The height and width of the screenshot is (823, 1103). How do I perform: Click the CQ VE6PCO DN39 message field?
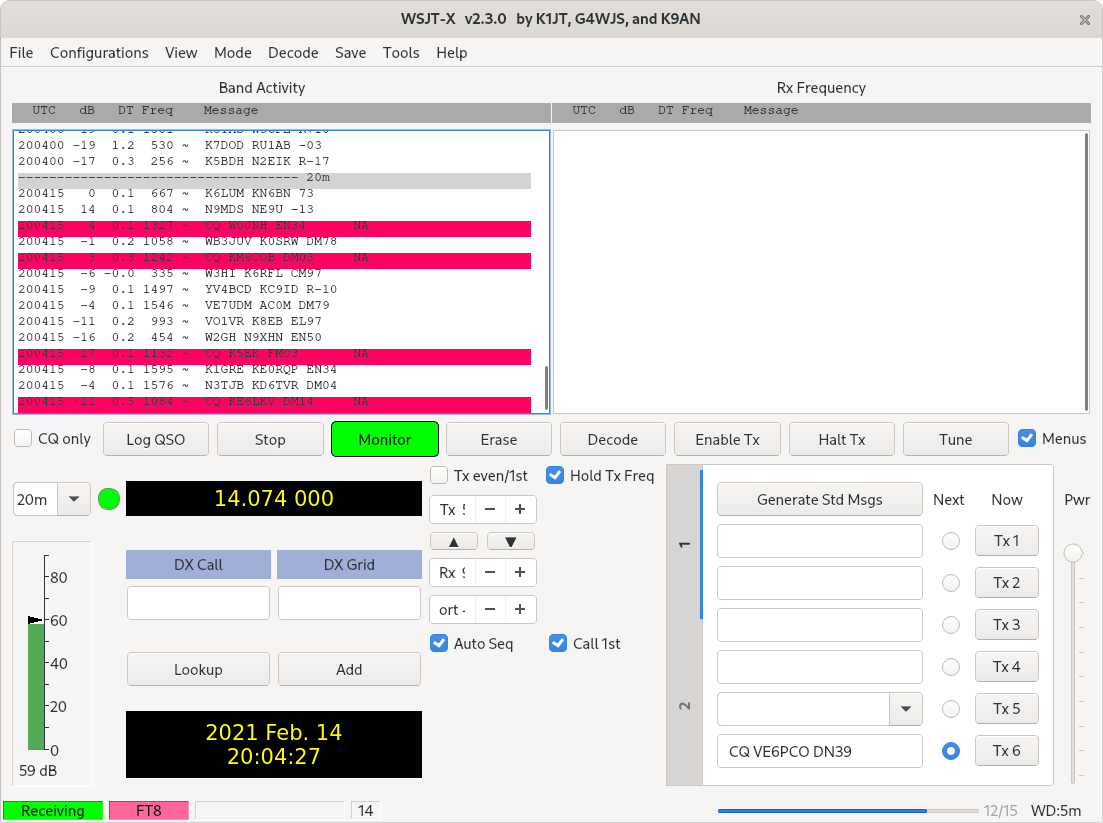coord(820,751)
